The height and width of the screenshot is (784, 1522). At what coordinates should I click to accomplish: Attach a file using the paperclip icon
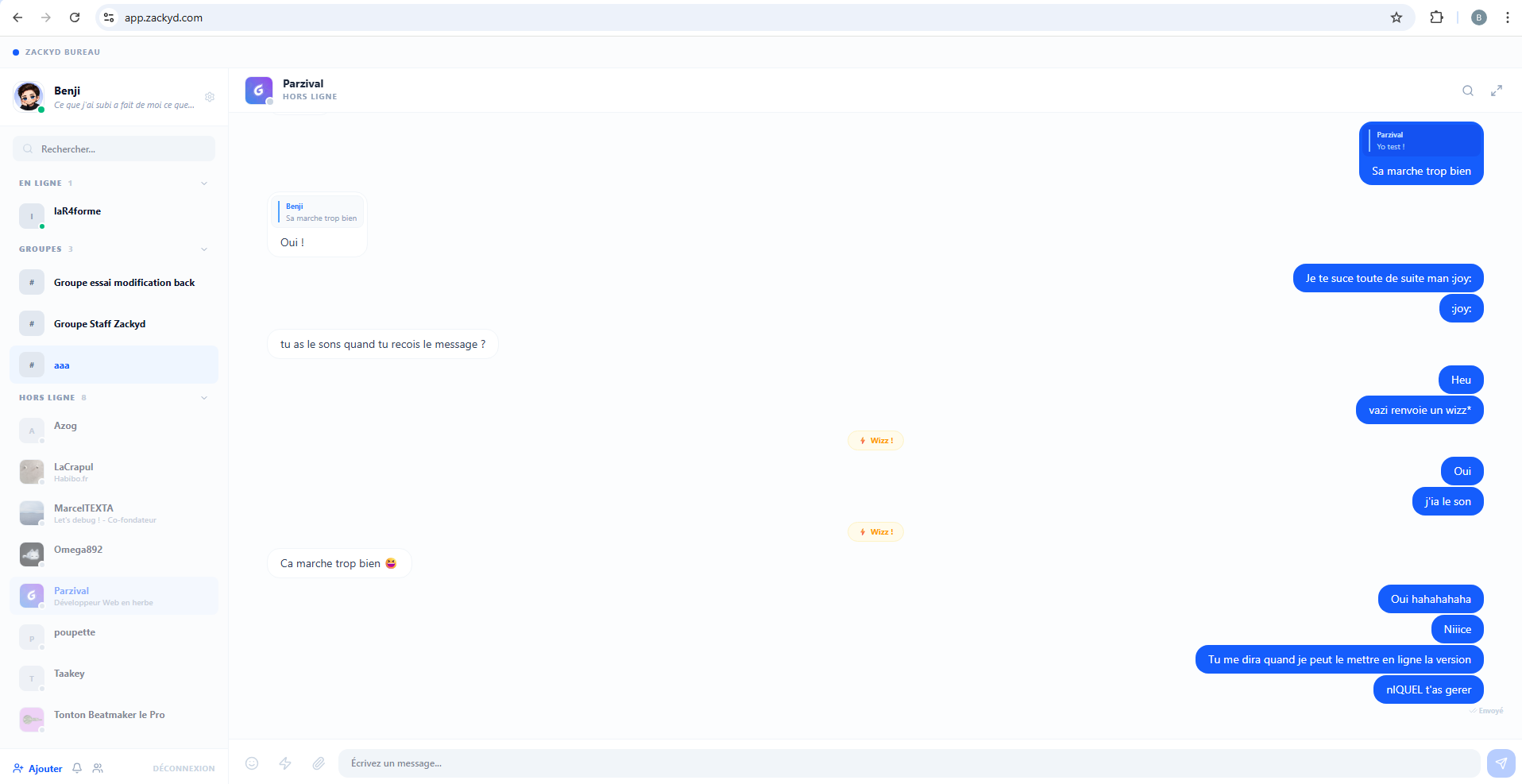point(319,763)
